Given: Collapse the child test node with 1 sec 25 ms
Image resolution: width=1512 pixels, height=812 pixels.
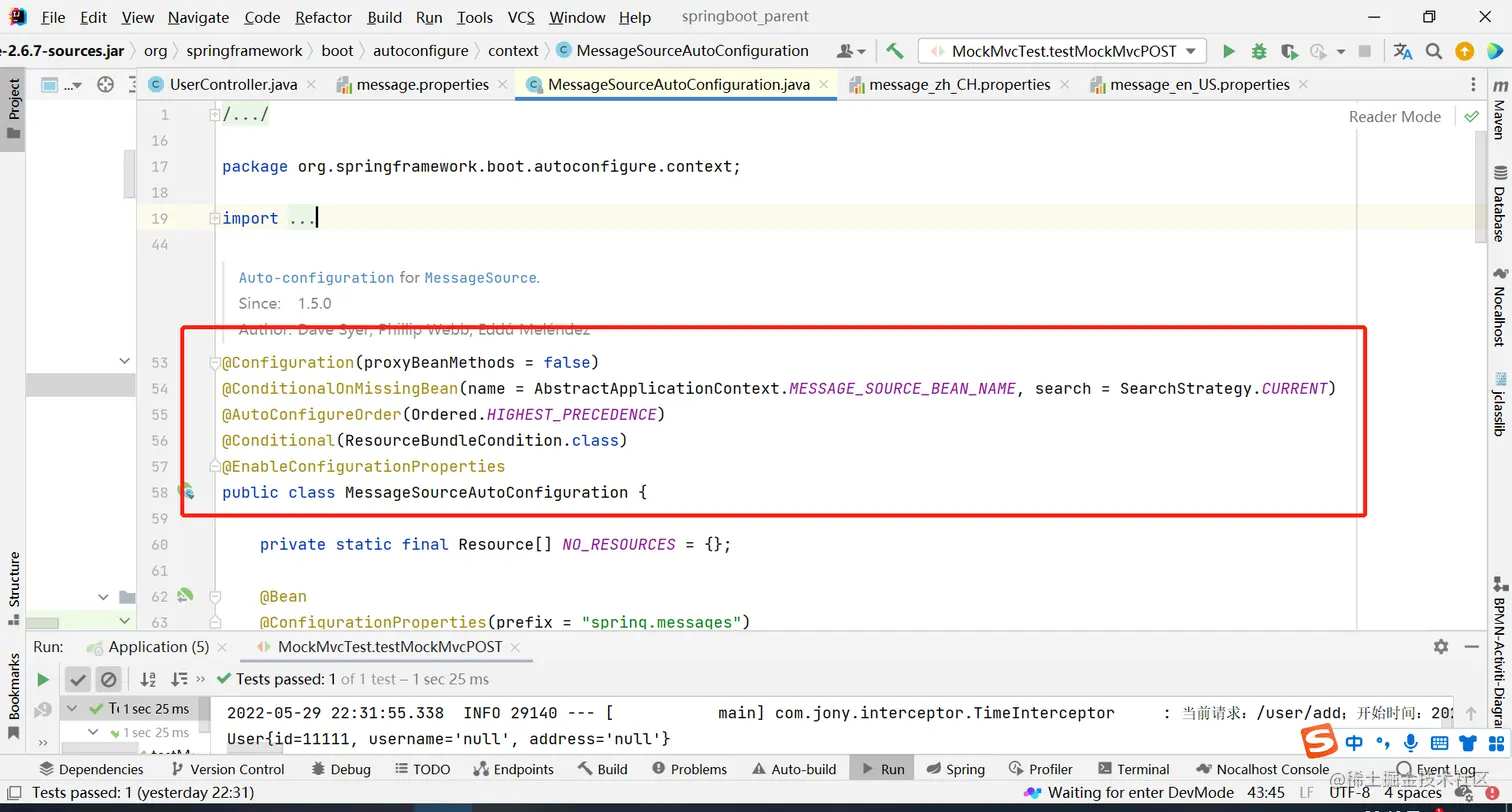Looking at the screenshot, I should click(x=93, y=732).
